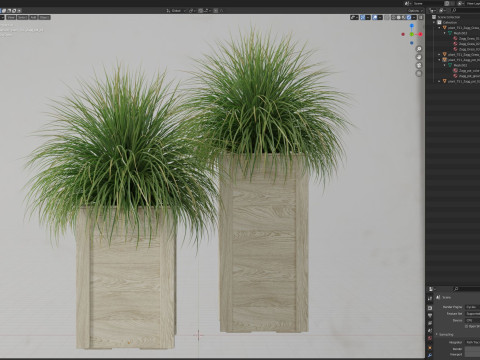Open the Scene properties tab
Viewport: 480px width, 360px height.
click(x=430, y=330)
